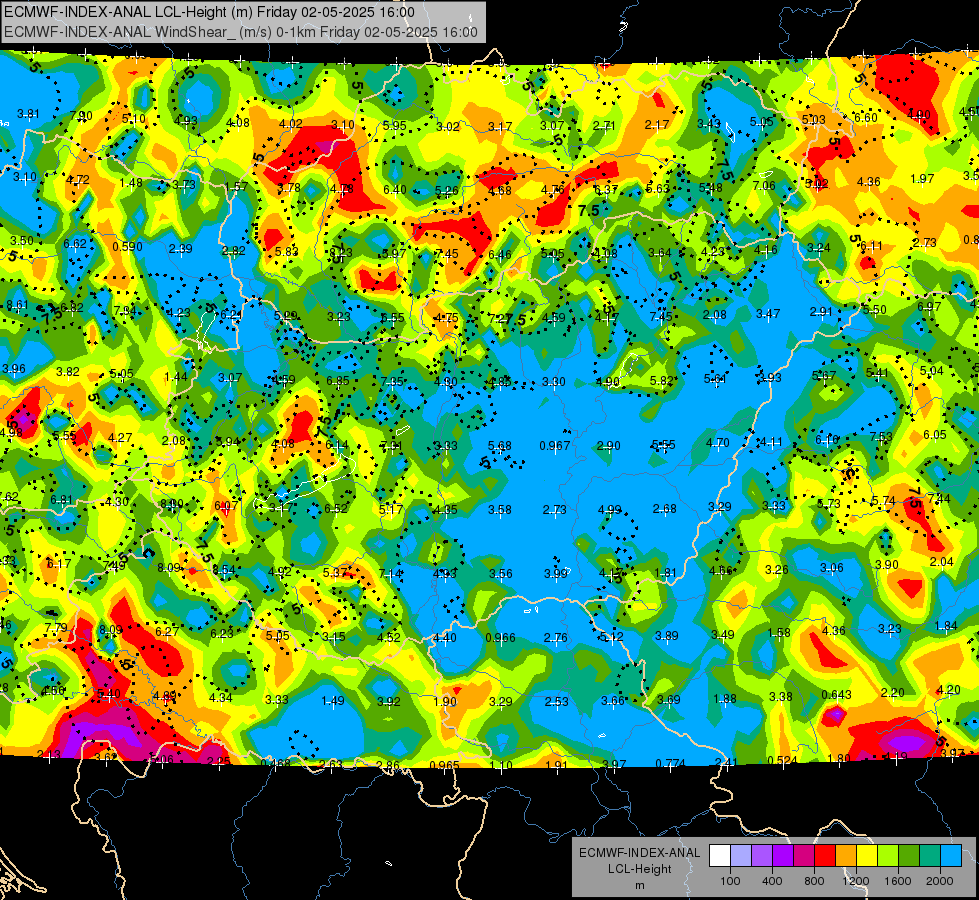
Task: Click the wind shear value 2.20
Action: [892, 693]
